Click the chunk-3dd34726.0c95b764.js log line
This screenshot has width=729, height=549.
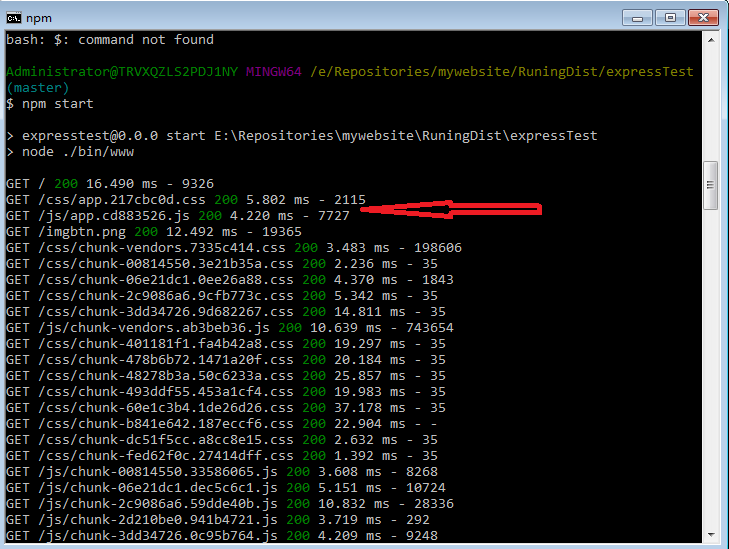point(222,536)
